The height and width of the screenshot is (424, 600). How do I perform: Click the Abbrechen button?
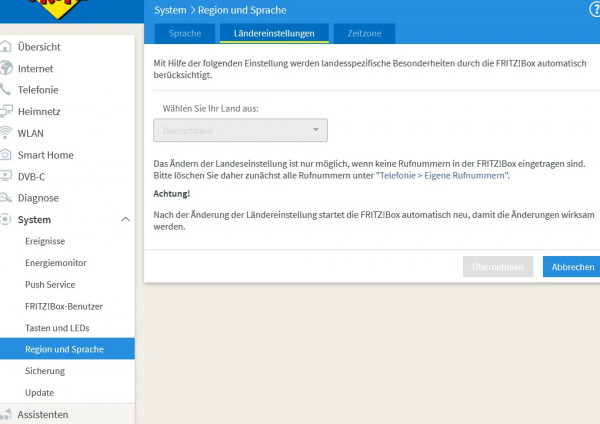(573, 267)
